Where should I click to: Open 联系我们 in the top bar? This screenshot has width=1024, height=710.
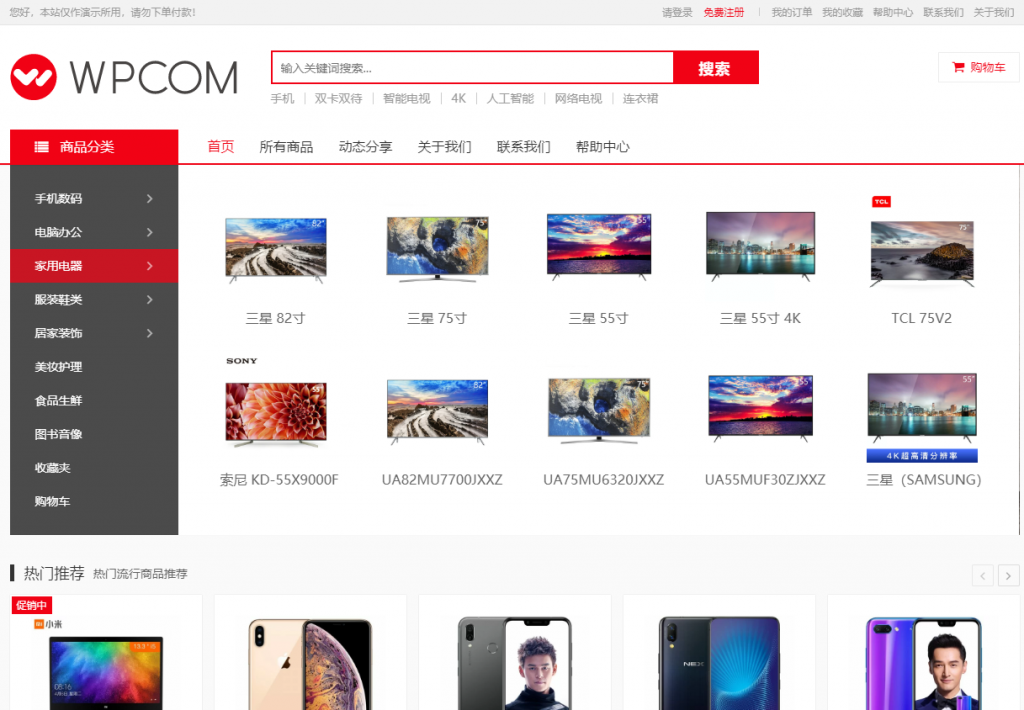(x=943, y=12)
